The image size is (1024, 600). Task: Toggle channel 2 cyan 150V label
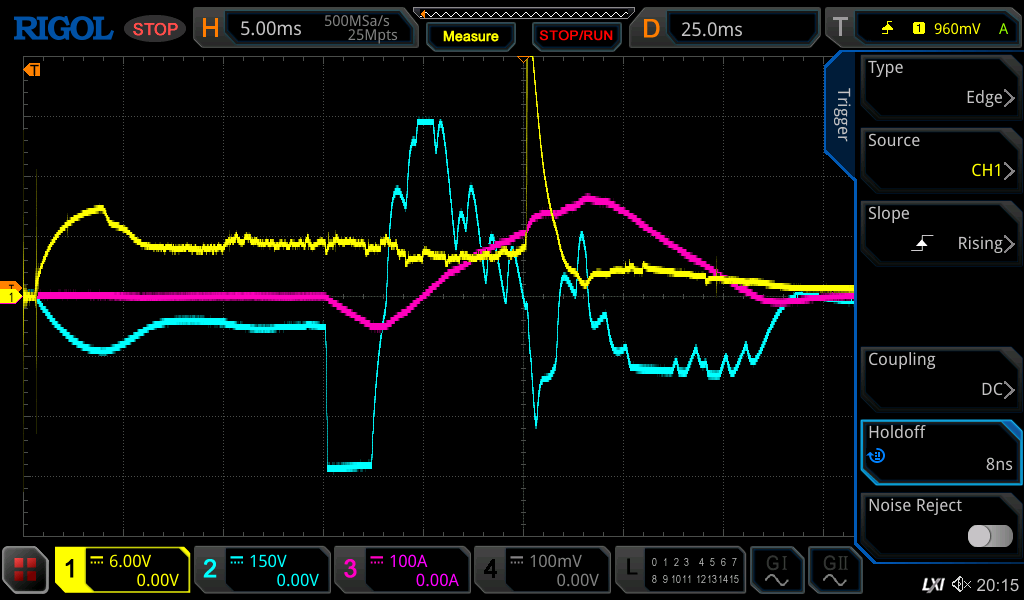coord(261,570)
